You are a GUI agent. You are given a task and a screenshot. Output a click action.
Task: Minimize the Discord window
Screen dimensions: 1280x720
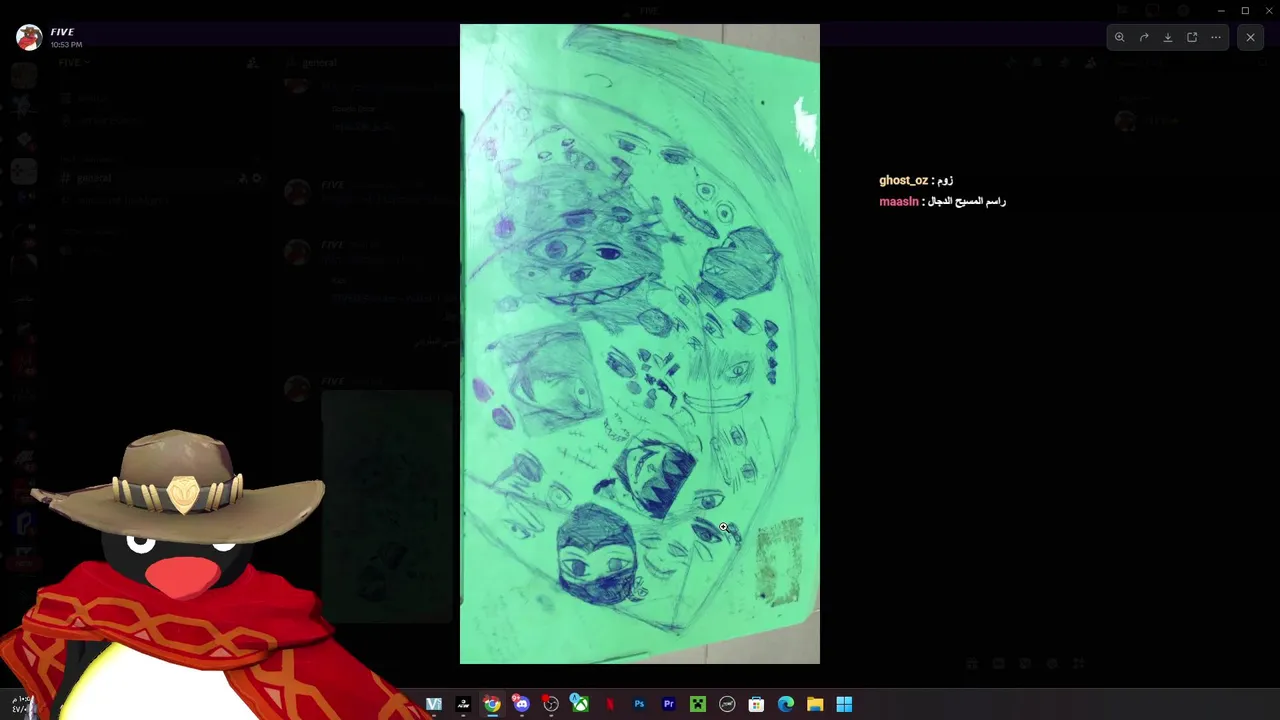[1221, 11]
